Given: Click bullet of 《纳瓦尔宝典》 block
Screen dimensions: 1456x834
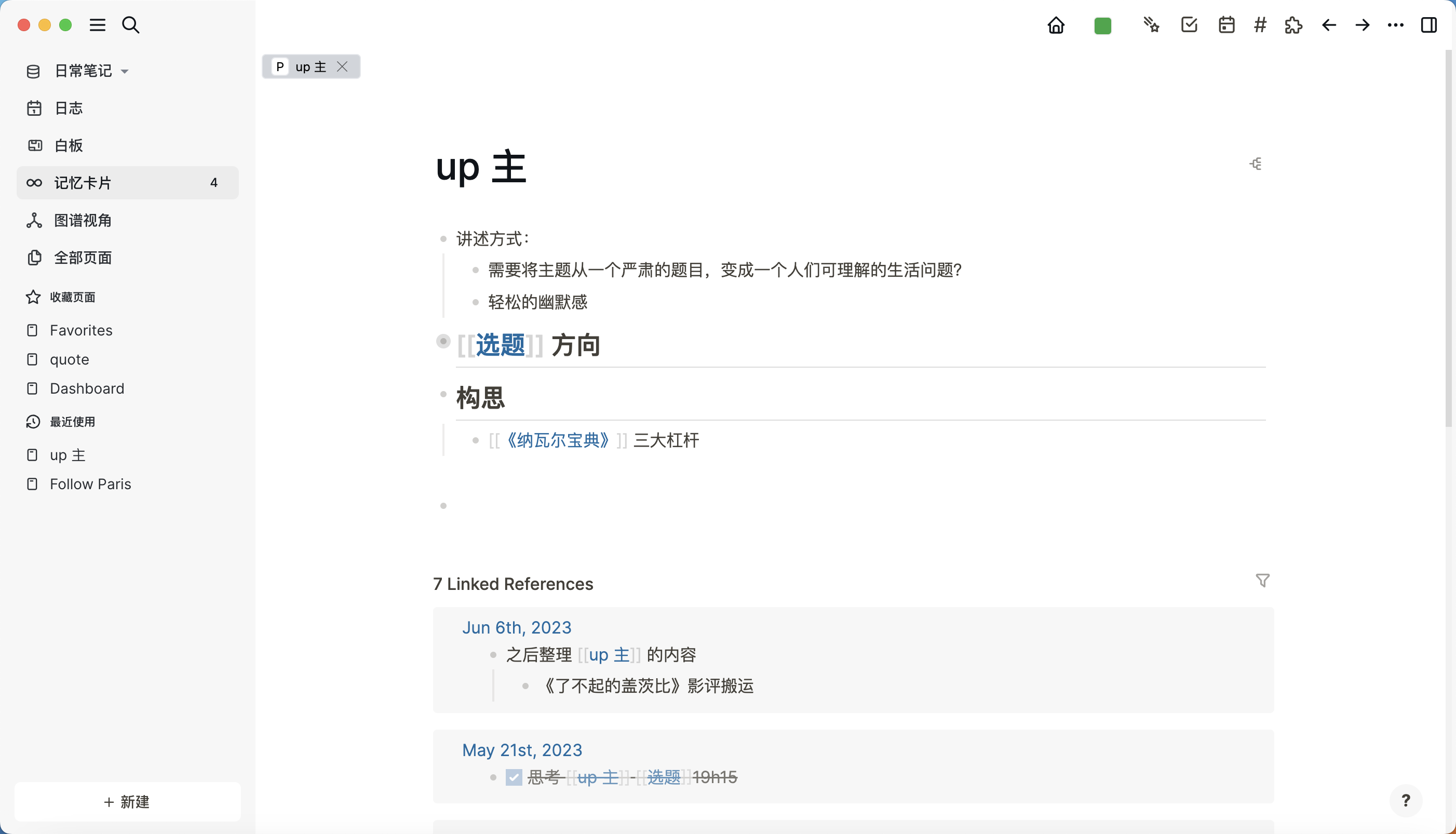Looking at the screenshot, I should (x=475, y=440).
